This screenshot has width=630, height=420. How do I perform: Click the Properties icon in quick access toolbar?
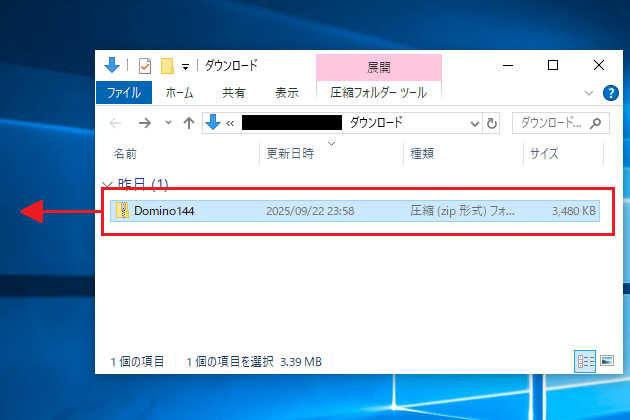point(144,66)
